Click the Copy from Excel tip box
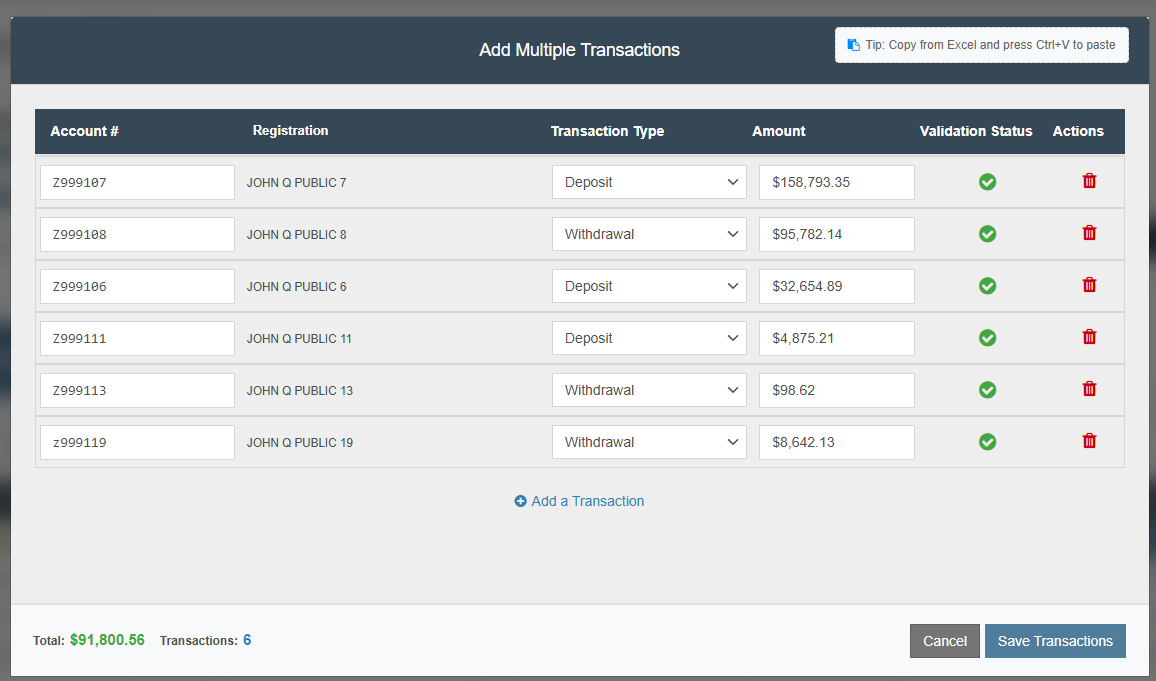This screenshot has width=1156, height=681. point(981,45)
